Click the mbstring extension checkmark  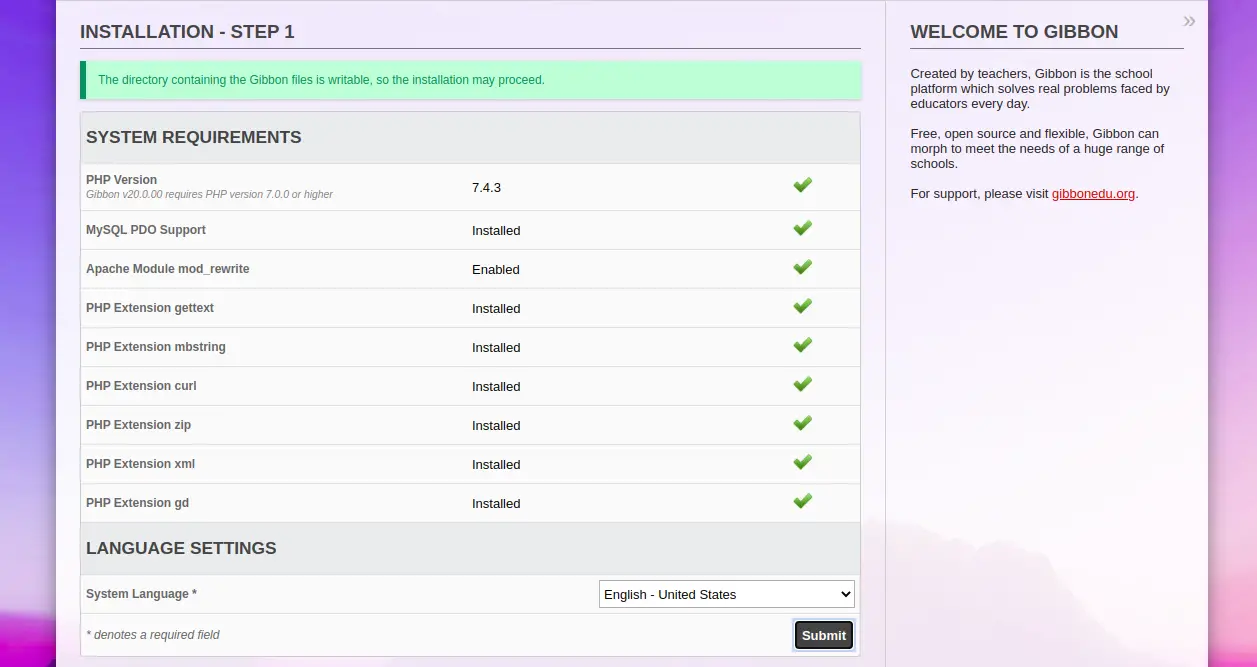(x=802, y=345)
